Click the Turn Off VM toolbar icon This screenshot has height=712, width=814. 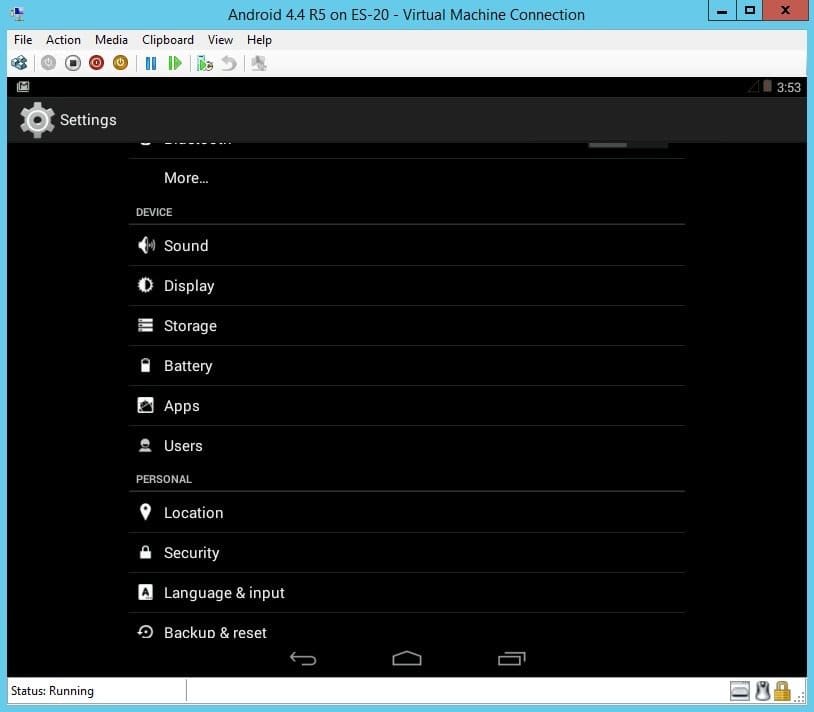[x=73, y=63]
